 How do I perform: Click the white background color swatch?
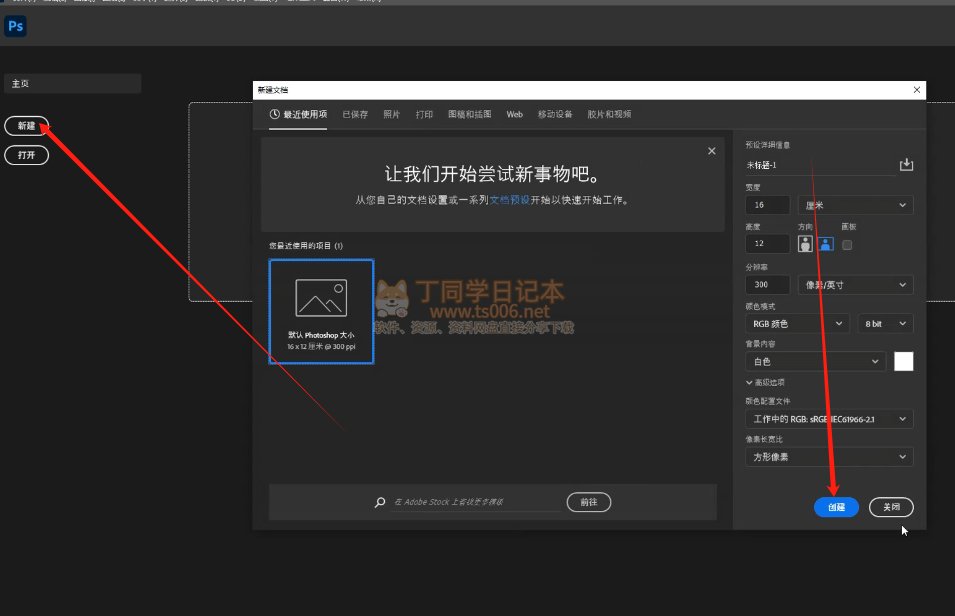[x=903, y=362]
